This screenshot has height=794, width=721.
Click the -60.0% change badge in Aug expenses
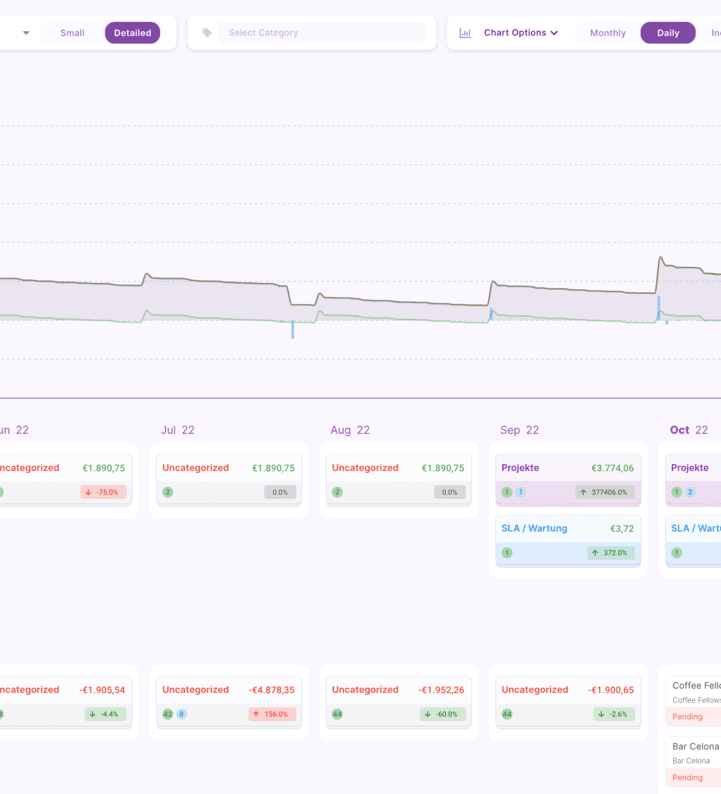click(442, 714)
